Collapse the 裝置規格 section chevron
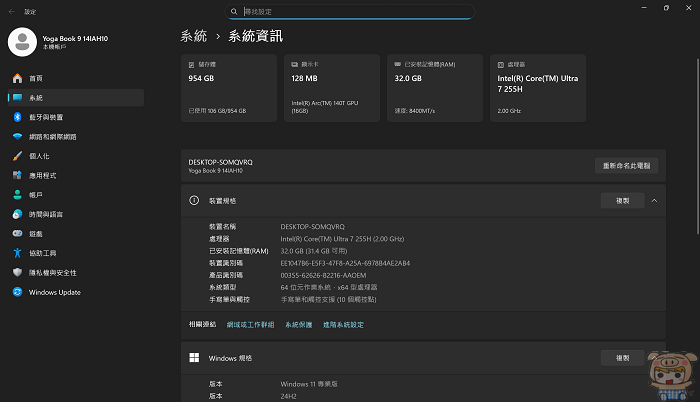 point(654,201)
